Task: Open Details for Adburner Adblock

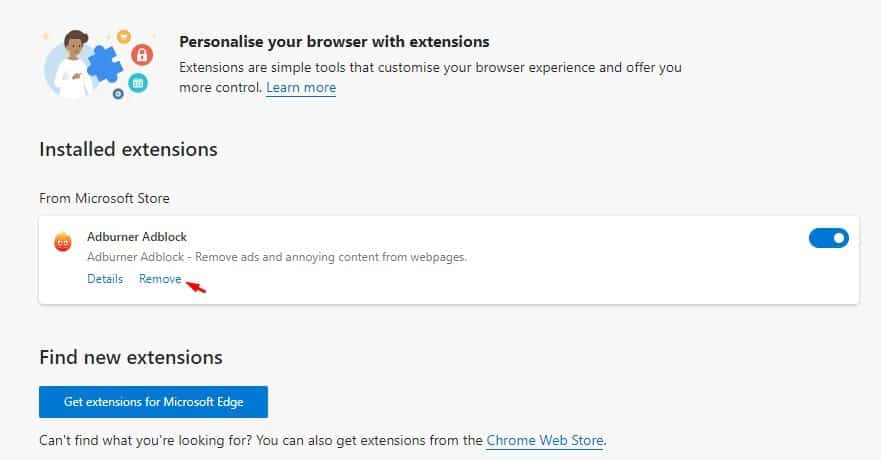Action: pyautogui.click(x=105, y=279)
